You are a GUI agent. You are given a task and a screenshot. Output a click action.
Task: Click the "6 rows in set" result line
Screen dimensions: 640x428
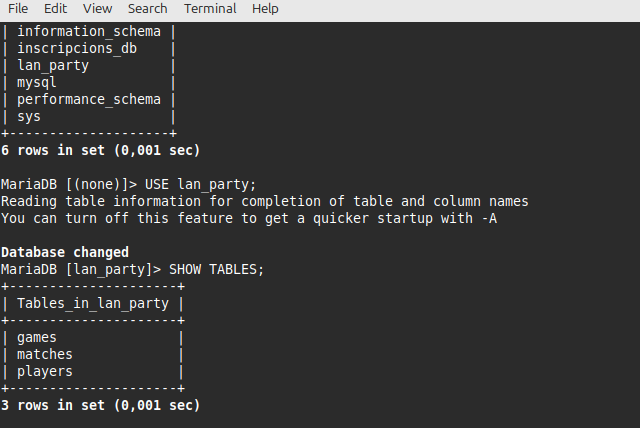[x=100, y=150]
